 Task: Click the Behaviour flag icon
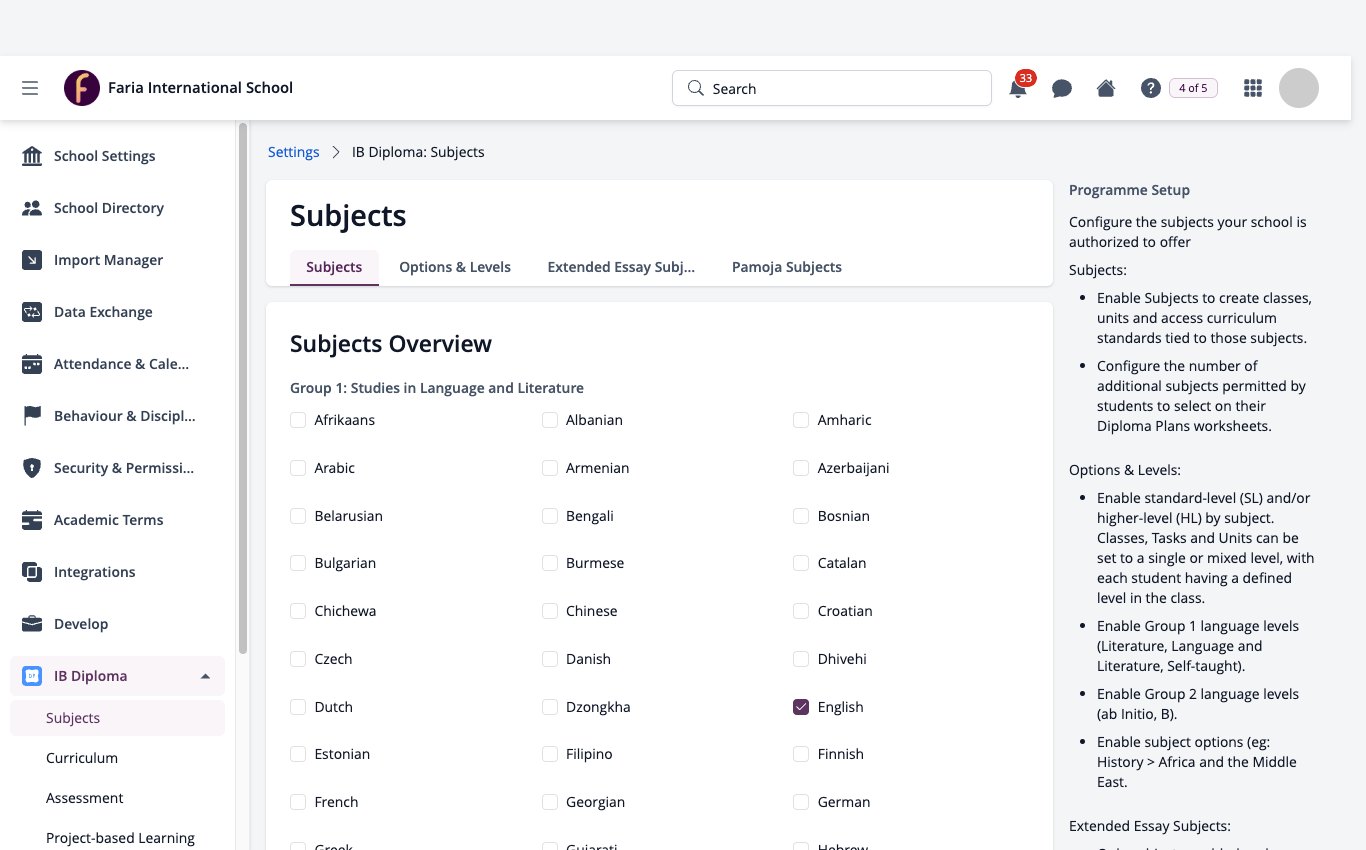click(32, 416)
